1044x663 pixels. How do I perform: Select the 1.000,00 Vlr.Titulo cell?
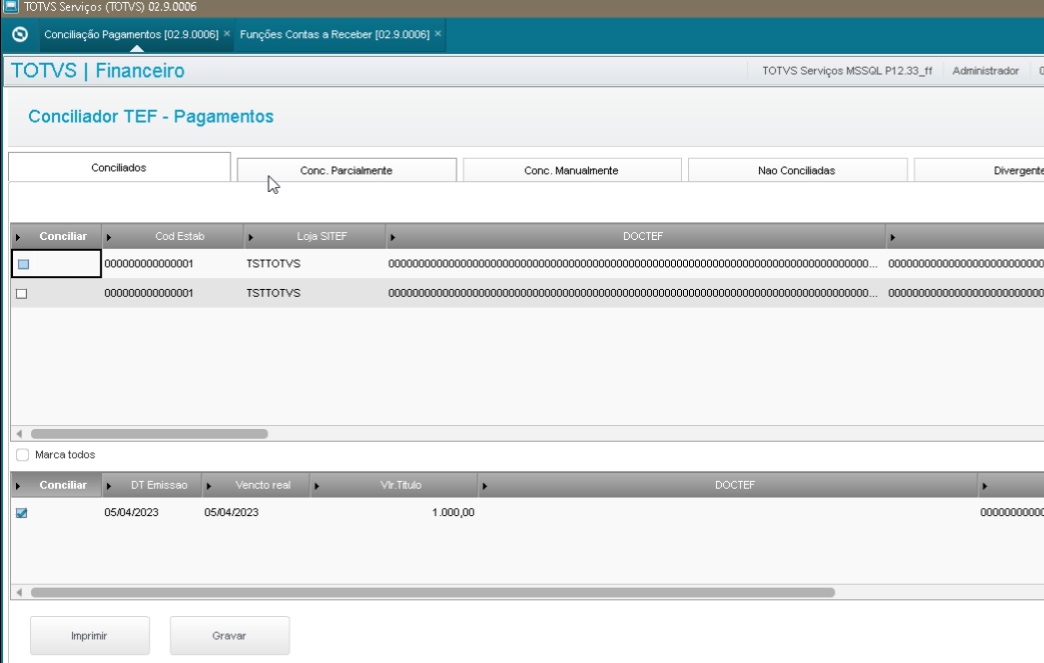tap(394, 513)
